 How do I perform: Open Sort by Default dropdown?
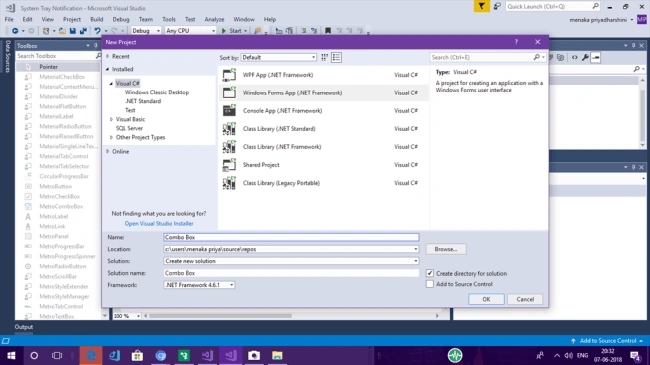click(278, 58)
